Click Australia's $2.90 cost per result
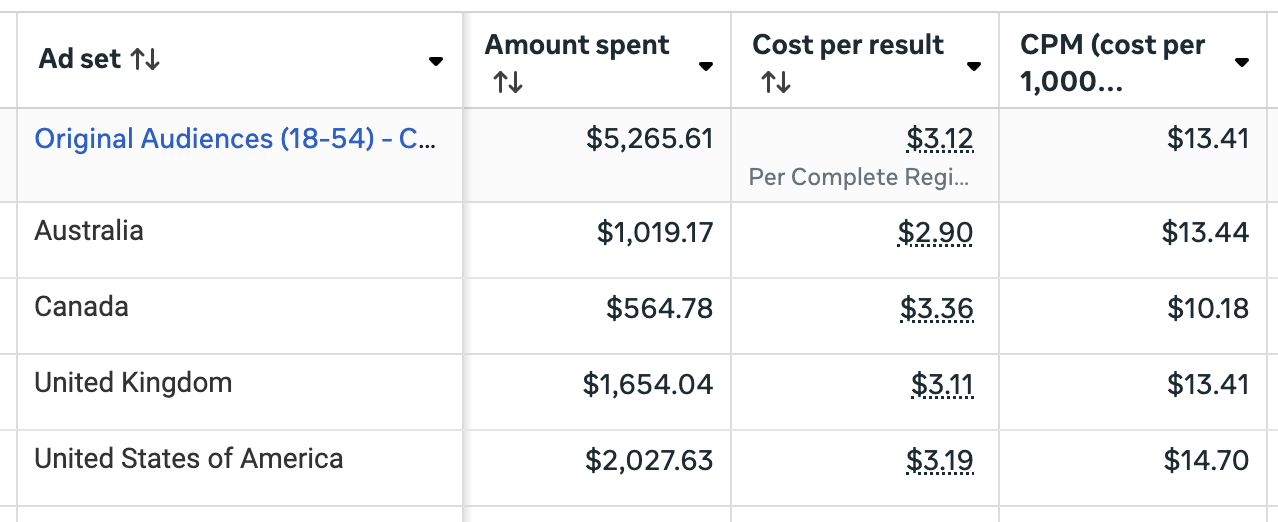The width and height of the screenshot is (1278, 522). coord(935,233)
